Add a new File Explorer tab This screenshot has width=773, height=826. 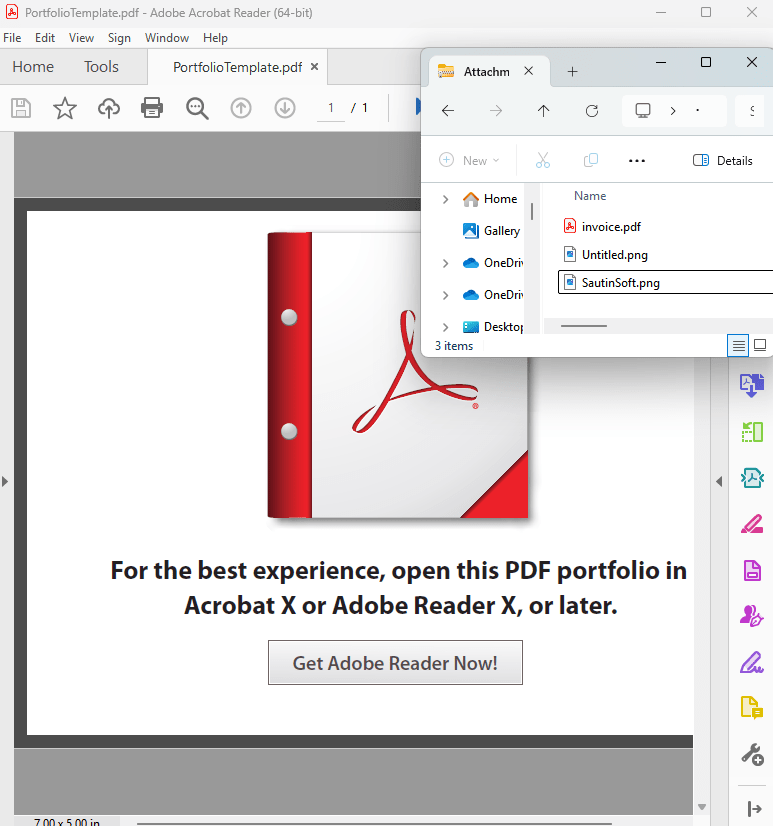572,72
